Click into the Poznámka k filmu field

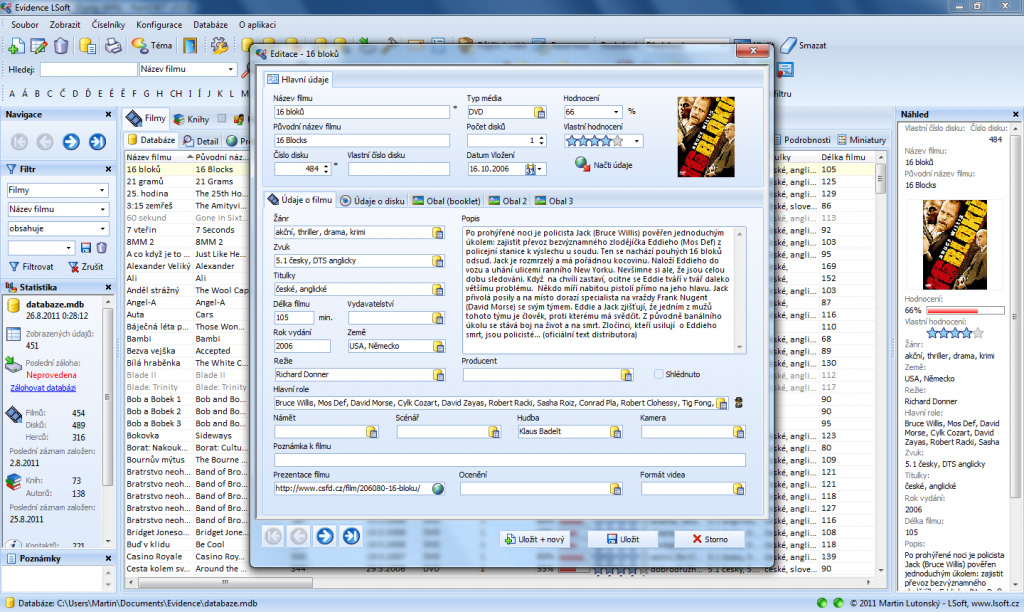click(x=508, y=460)
